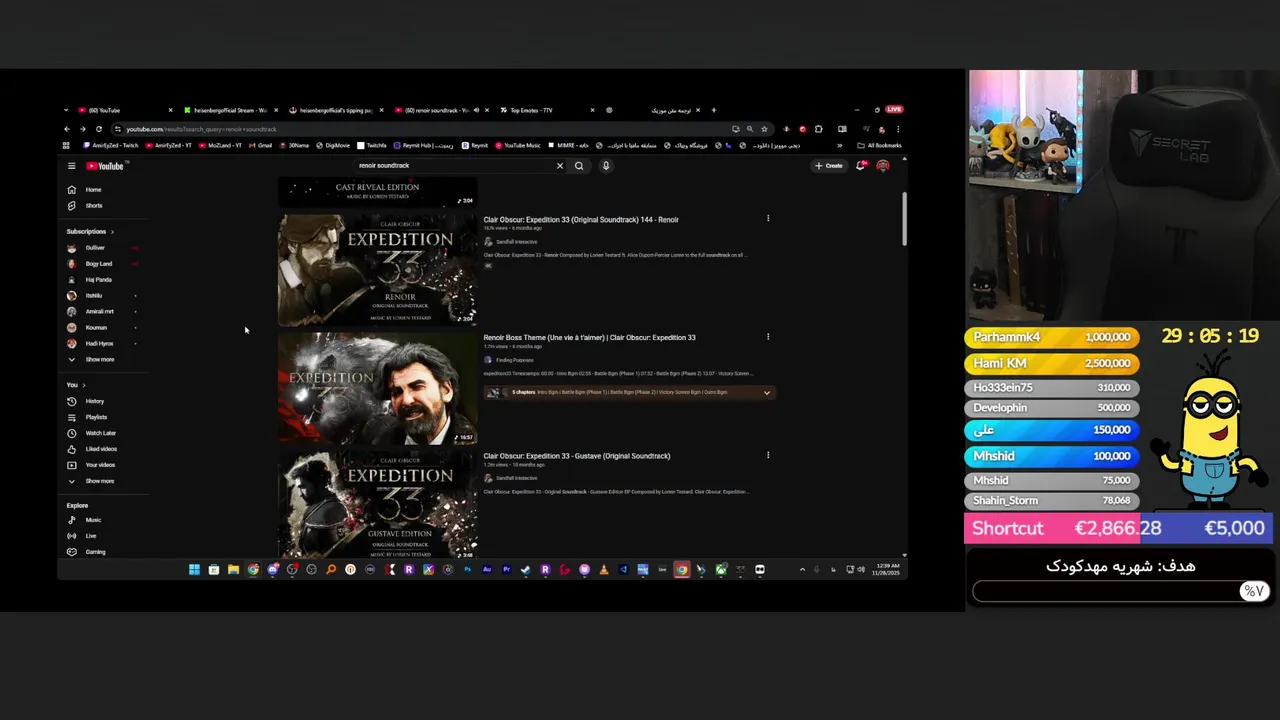
Task: Open the All Bookmarks folder
Action: 880,146
